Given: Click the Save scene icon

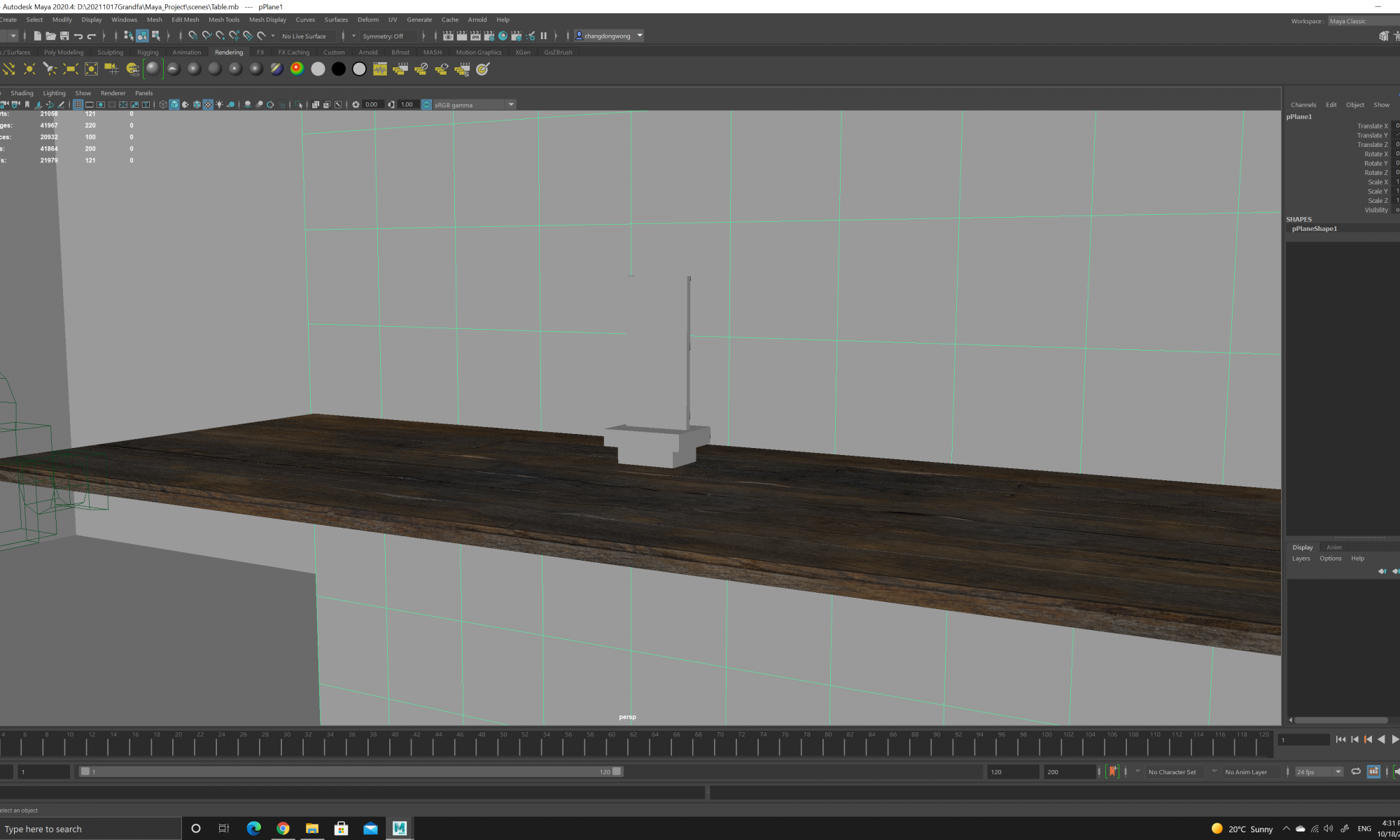Looking at the screenshot, I should (x=64, y=36).
